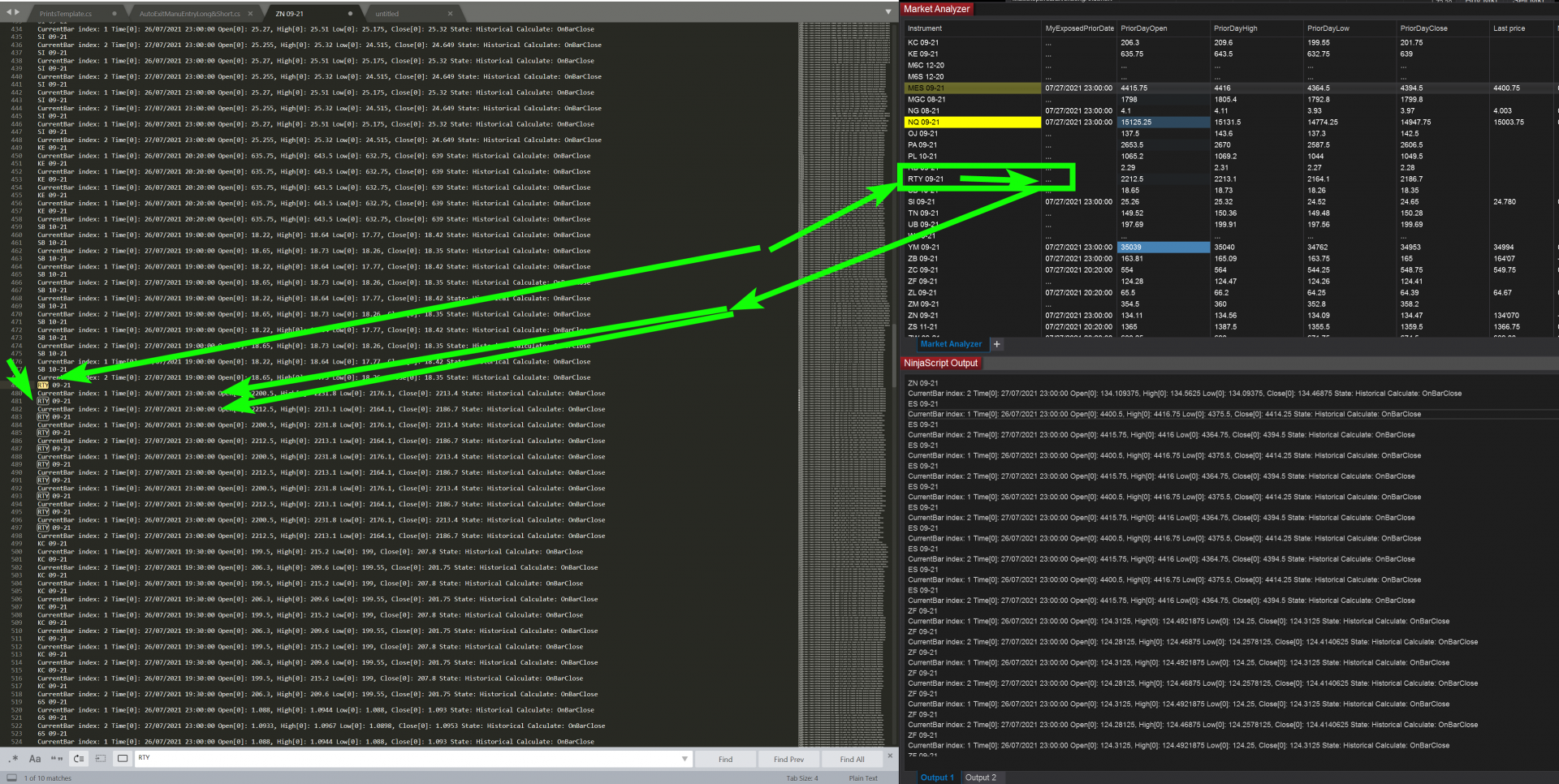This screenshot has width=1559, height=784.
Task: Select the NinjaScript Output panel title
Action: [x=940, y=363]
